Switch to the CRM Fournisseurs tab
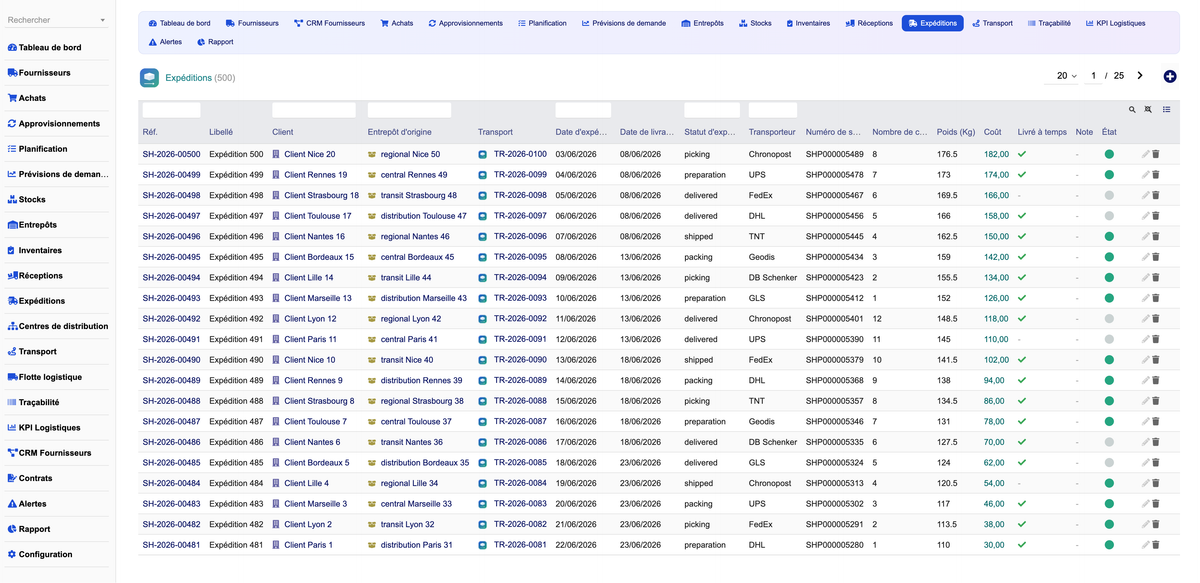 tap(329, 23)
